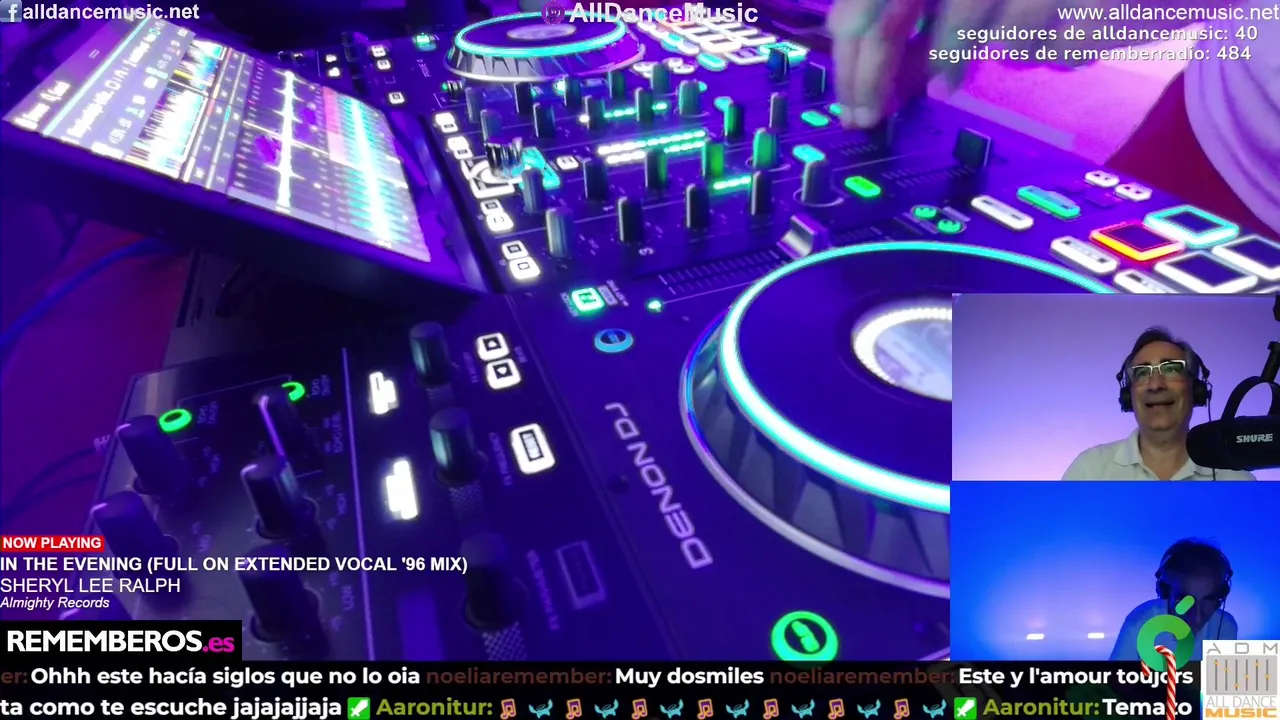This screenshot has width=1280, height=720.
Task: Click green glowing round button at deck bottom
Action: pyautogui.click(x=804, y=638)
